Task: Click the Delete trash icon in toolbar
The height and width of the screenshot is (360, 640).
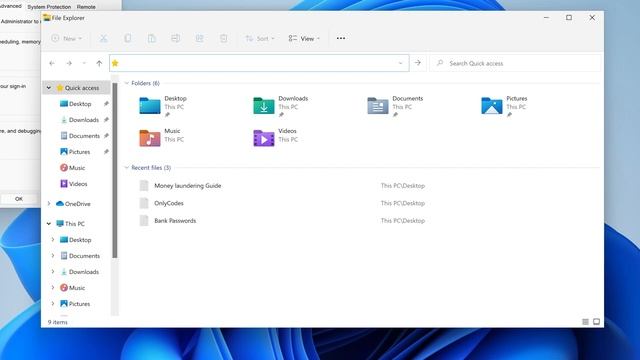Action: pos(223,38)
